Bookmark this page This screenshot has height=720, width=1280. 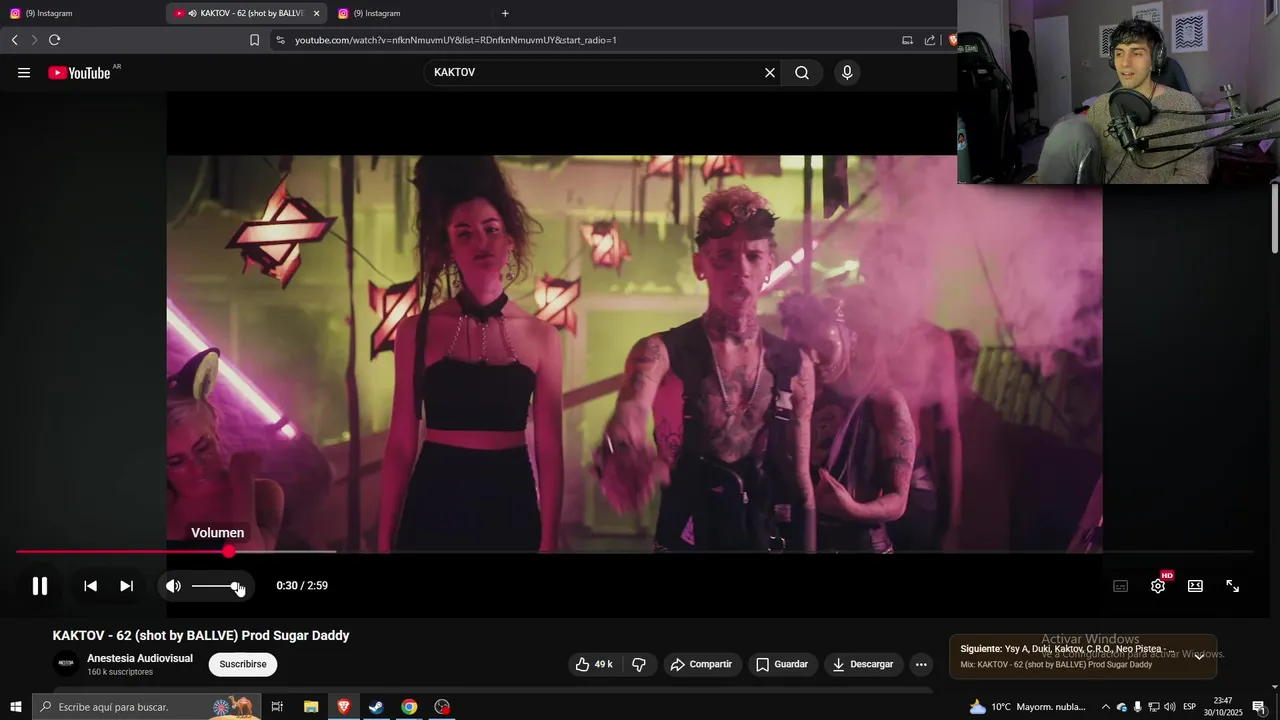click(254, 40)
